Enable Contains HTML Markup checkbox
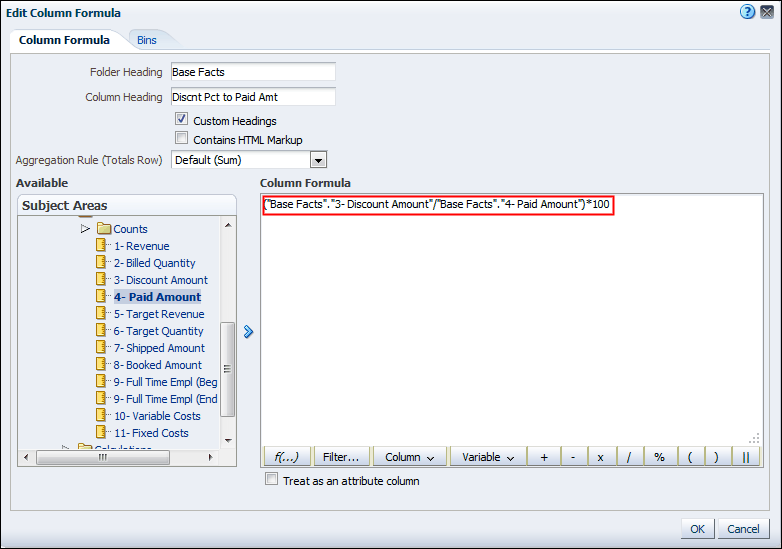Image resolution: width=782 pixels, height=549 pixels. click(x=182, y=138)
